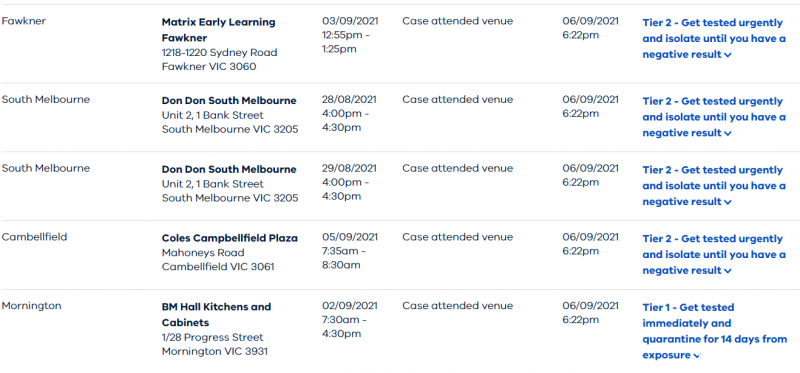This screenshot has height=373, width=800.
Task: Select Coles Campbellfield Plaza site name
Action: coord(230,238)
